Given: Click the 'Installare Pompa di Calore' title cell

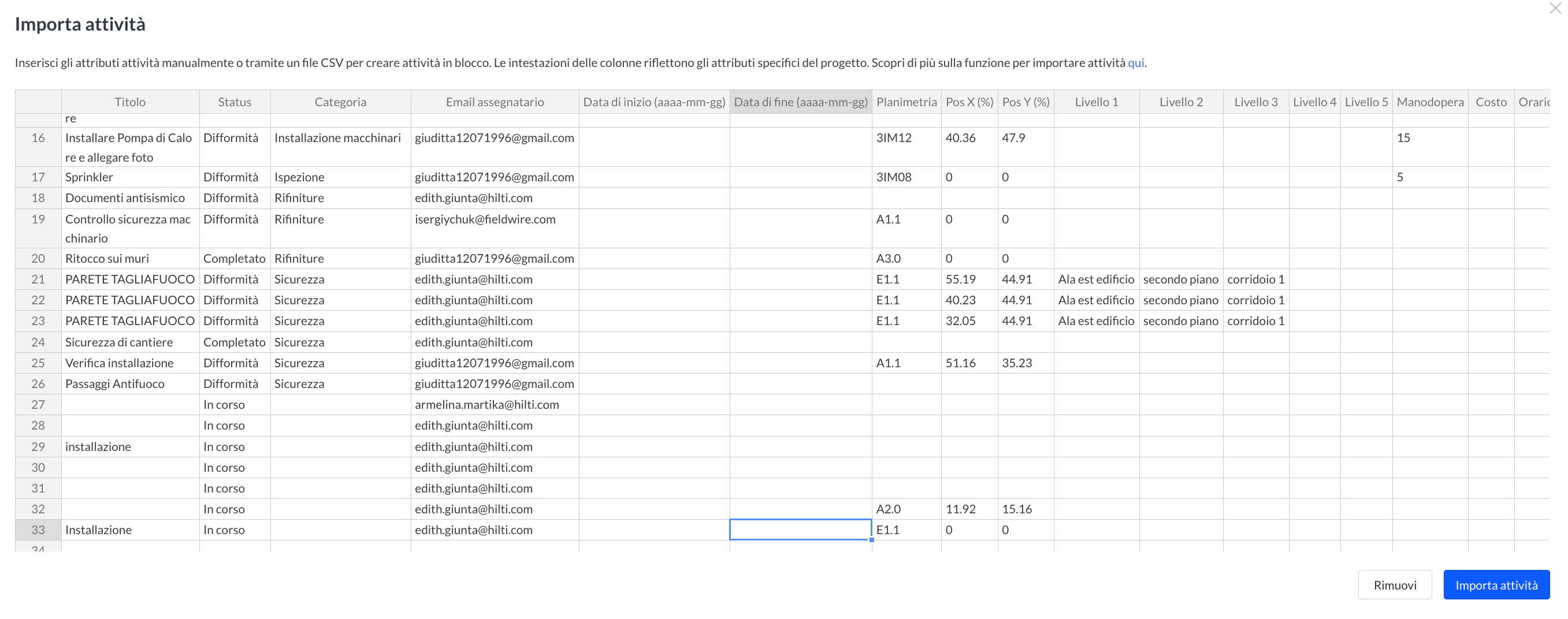Looking at the screenshot, I should tap(130, 147).
